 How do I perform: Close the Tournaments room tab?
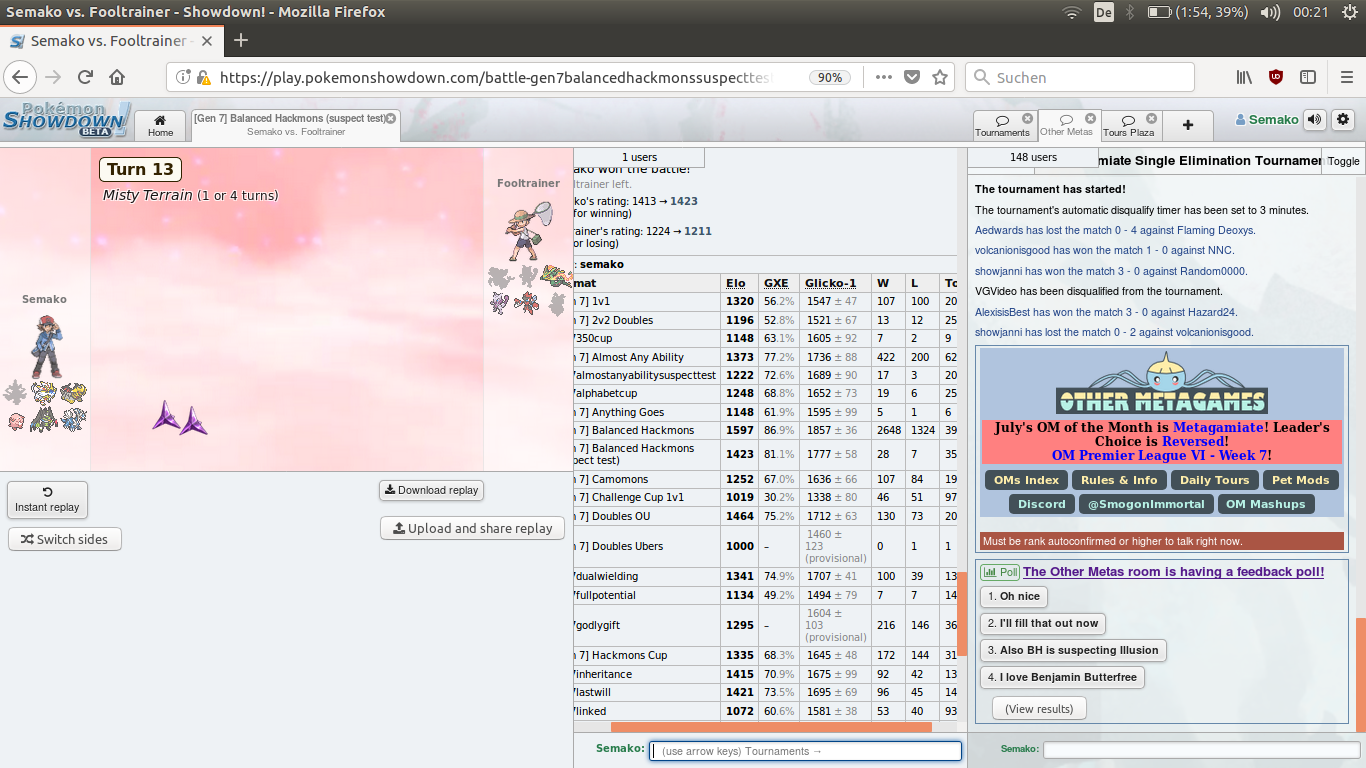click(1027, 118)
